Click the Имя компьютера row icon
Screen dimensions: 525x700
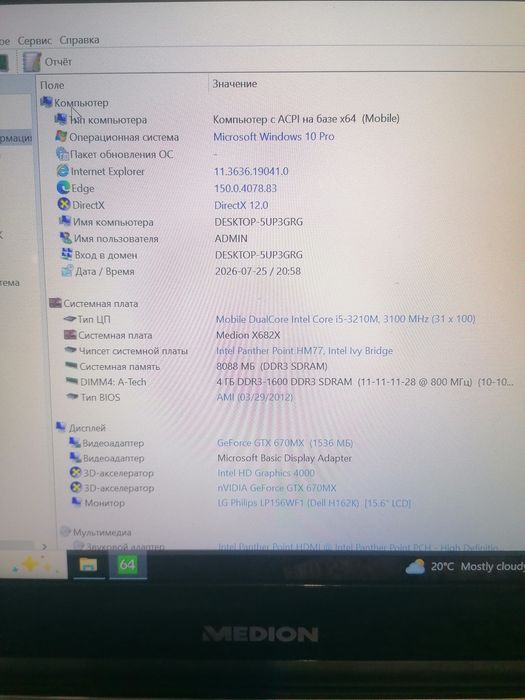65,221
